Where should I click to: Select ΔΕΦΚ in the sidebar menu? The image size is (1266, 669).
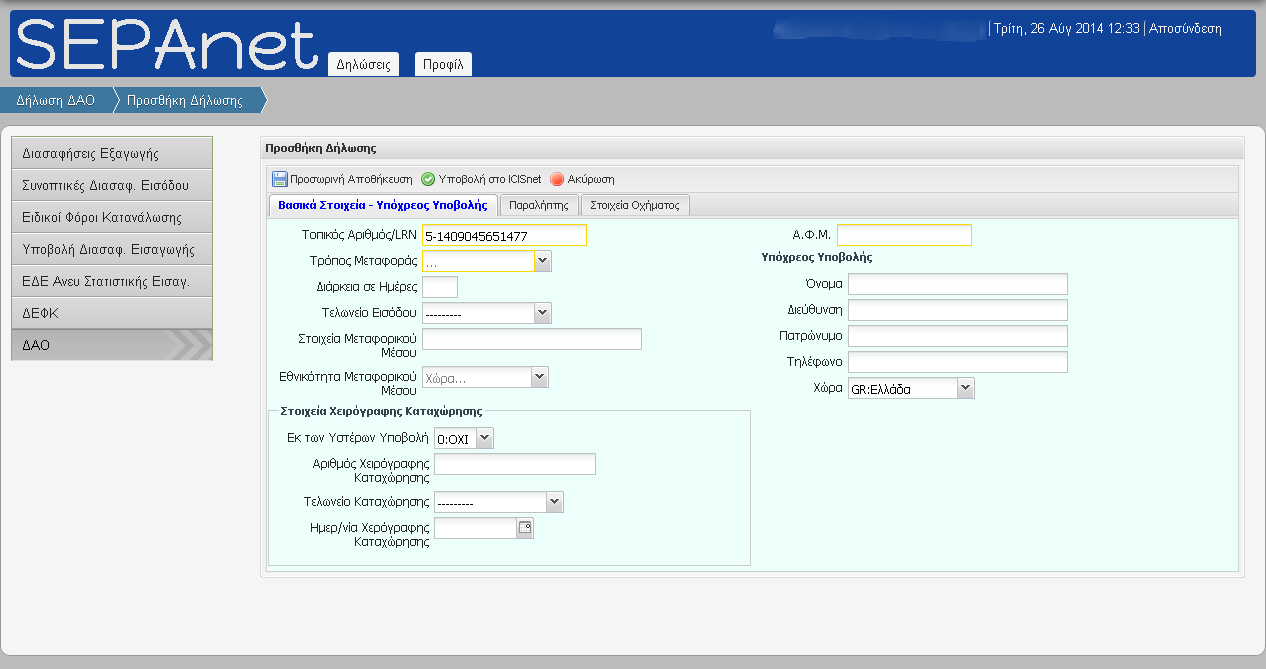pos(112,313)
